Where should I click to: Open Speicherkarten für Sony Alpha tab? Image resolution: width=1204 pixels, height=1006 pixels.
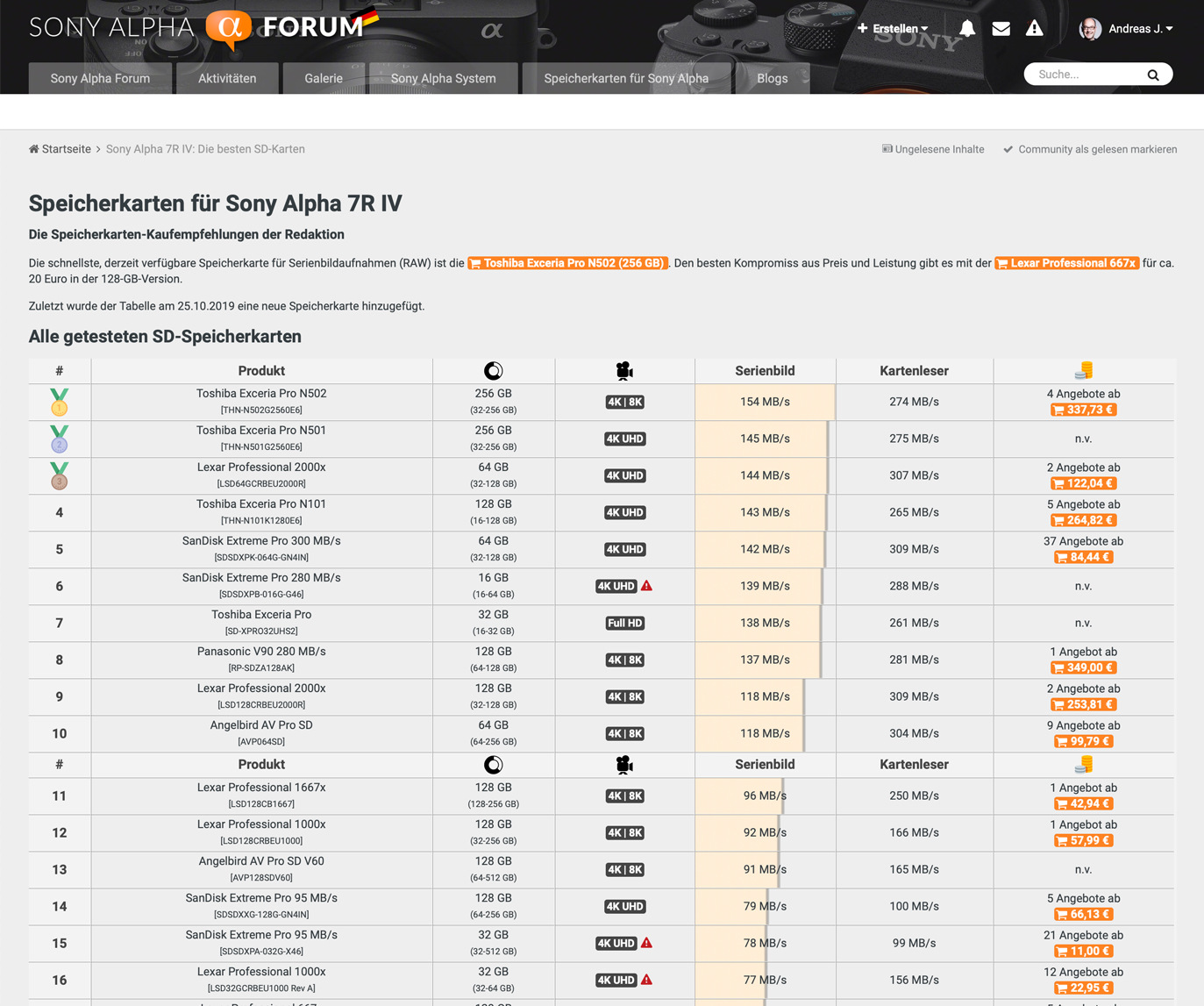[626, 78]
